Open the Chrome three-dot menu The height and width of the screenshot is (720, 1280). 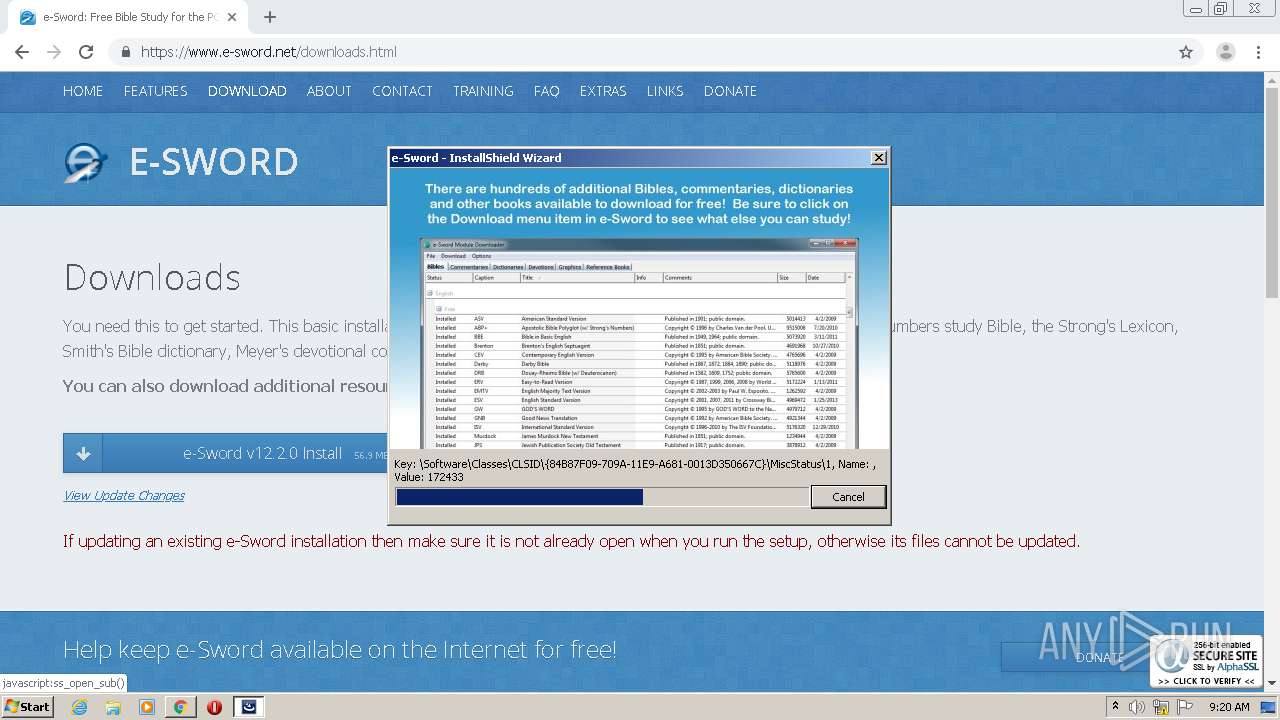[1258, 52]
